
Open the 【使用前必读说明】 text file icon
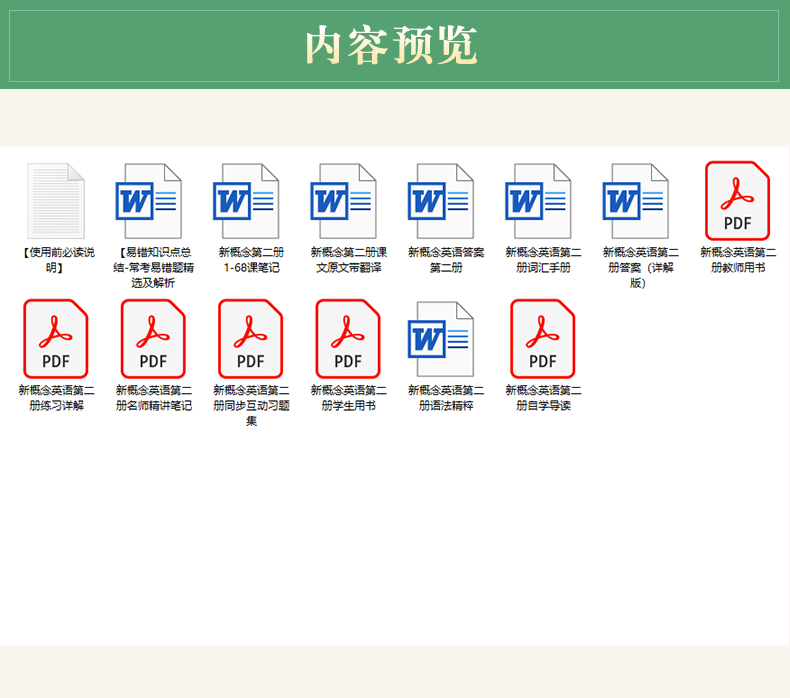tap(56, 201)
